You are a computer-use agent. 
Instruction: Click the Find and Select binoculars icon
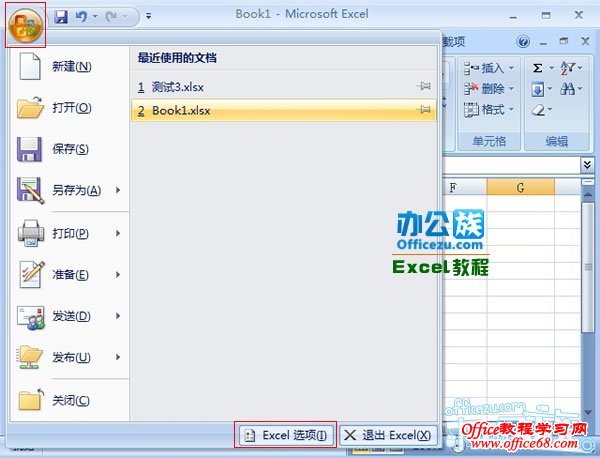(568, 89)
